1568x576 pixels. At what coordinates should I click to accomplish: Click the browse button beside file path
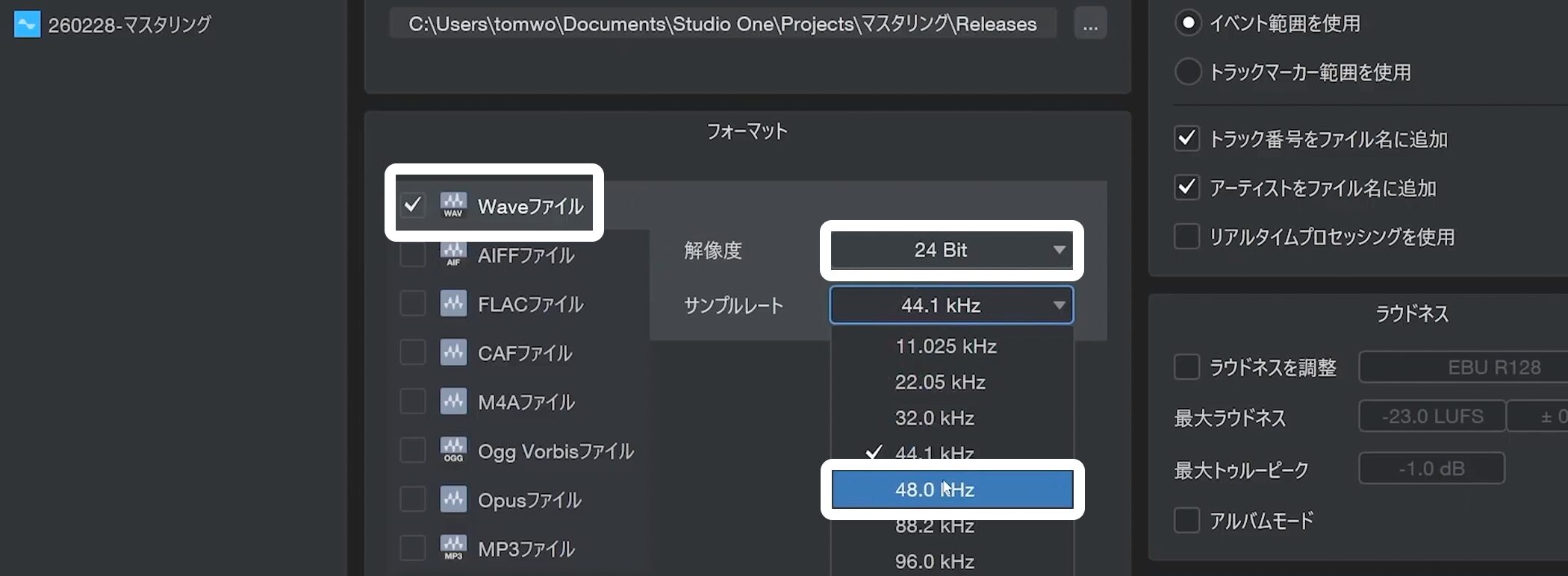point(1090,25)
